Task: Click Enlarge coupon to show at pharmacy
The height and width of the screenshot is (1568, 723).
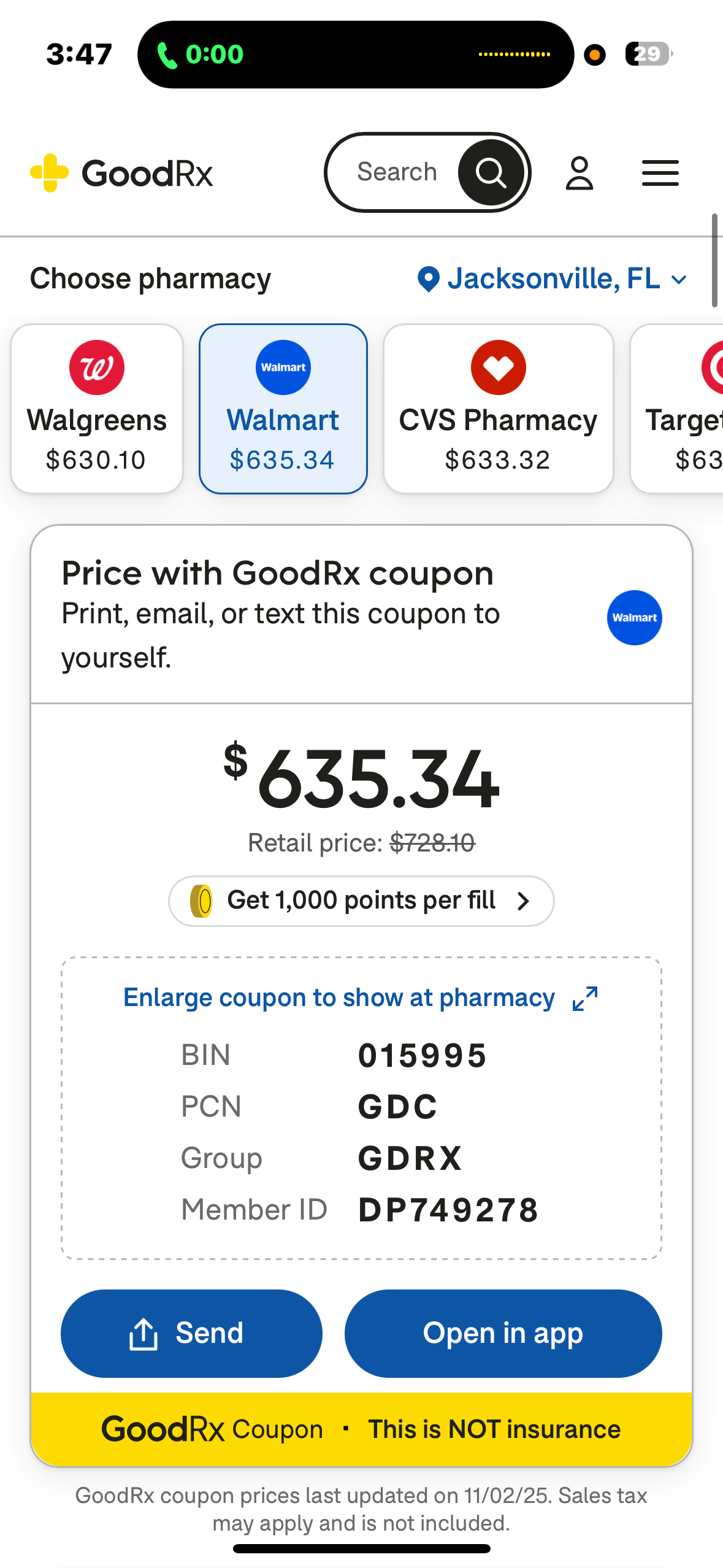Action: (339, 998)
